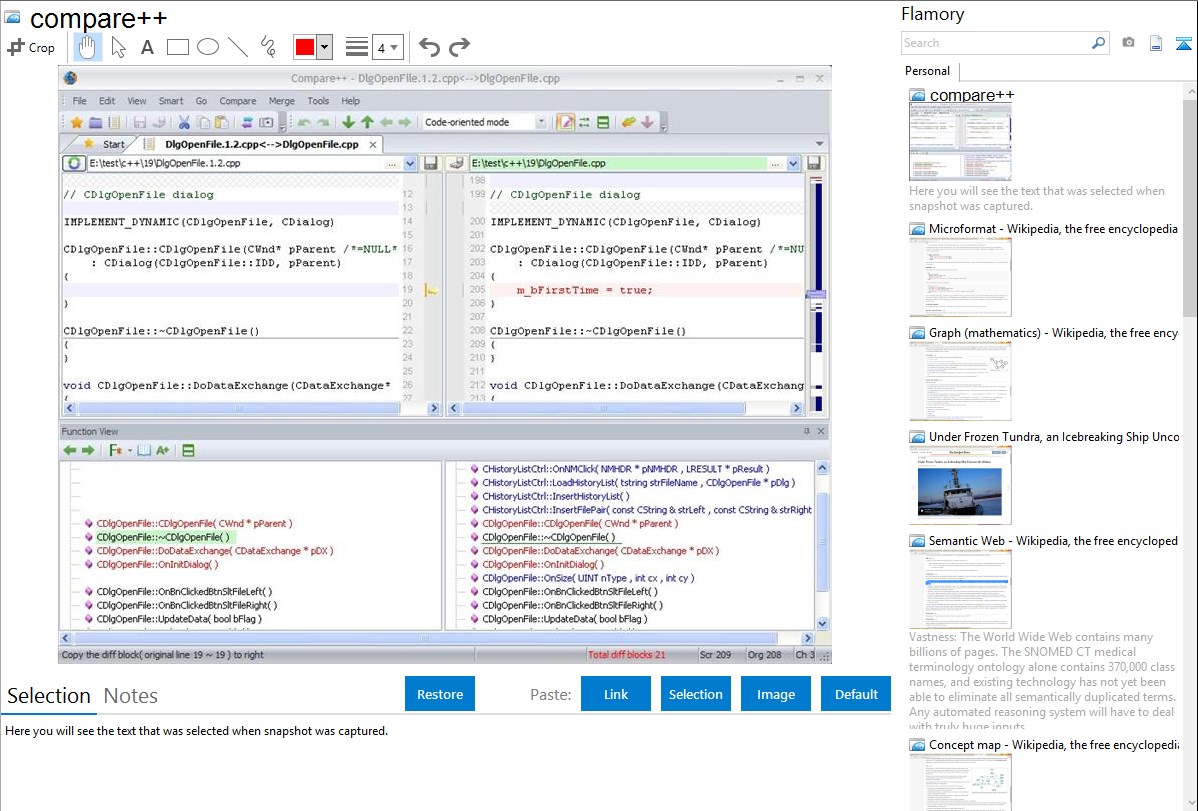Focus the Flamory search field
The height and width of the screenshot is (811, 1198).
[995, 43]
